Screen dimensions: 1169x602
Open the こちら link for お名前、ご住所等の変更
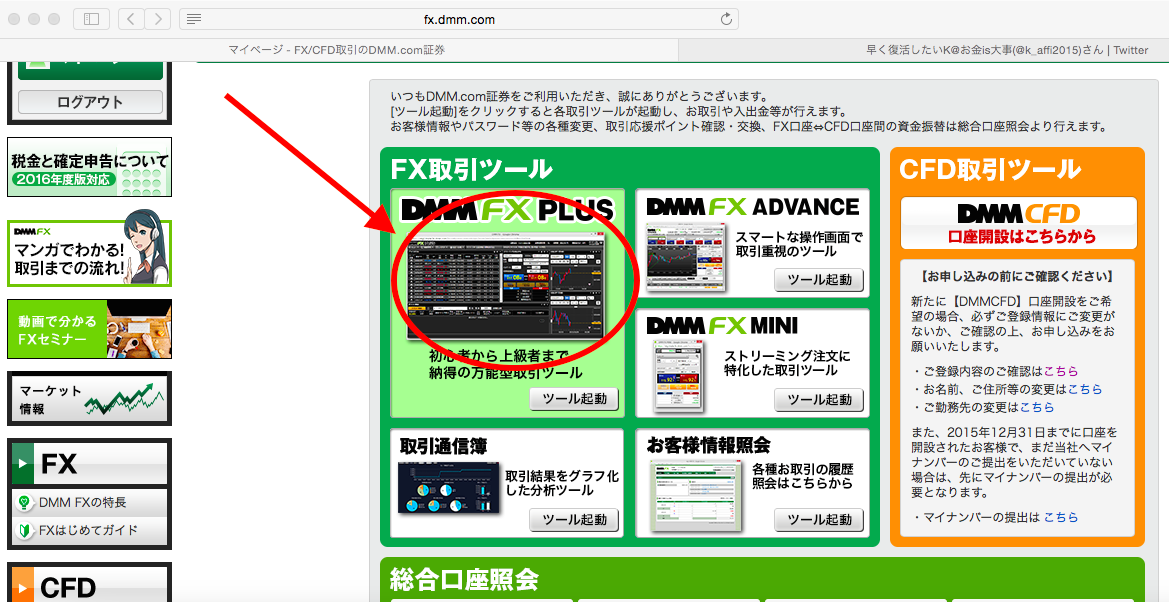pos(1085,389)
